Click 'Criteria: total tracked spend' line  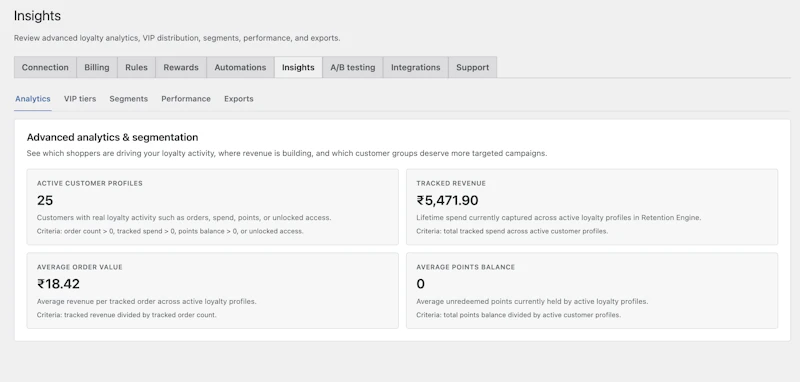point(512,231)
